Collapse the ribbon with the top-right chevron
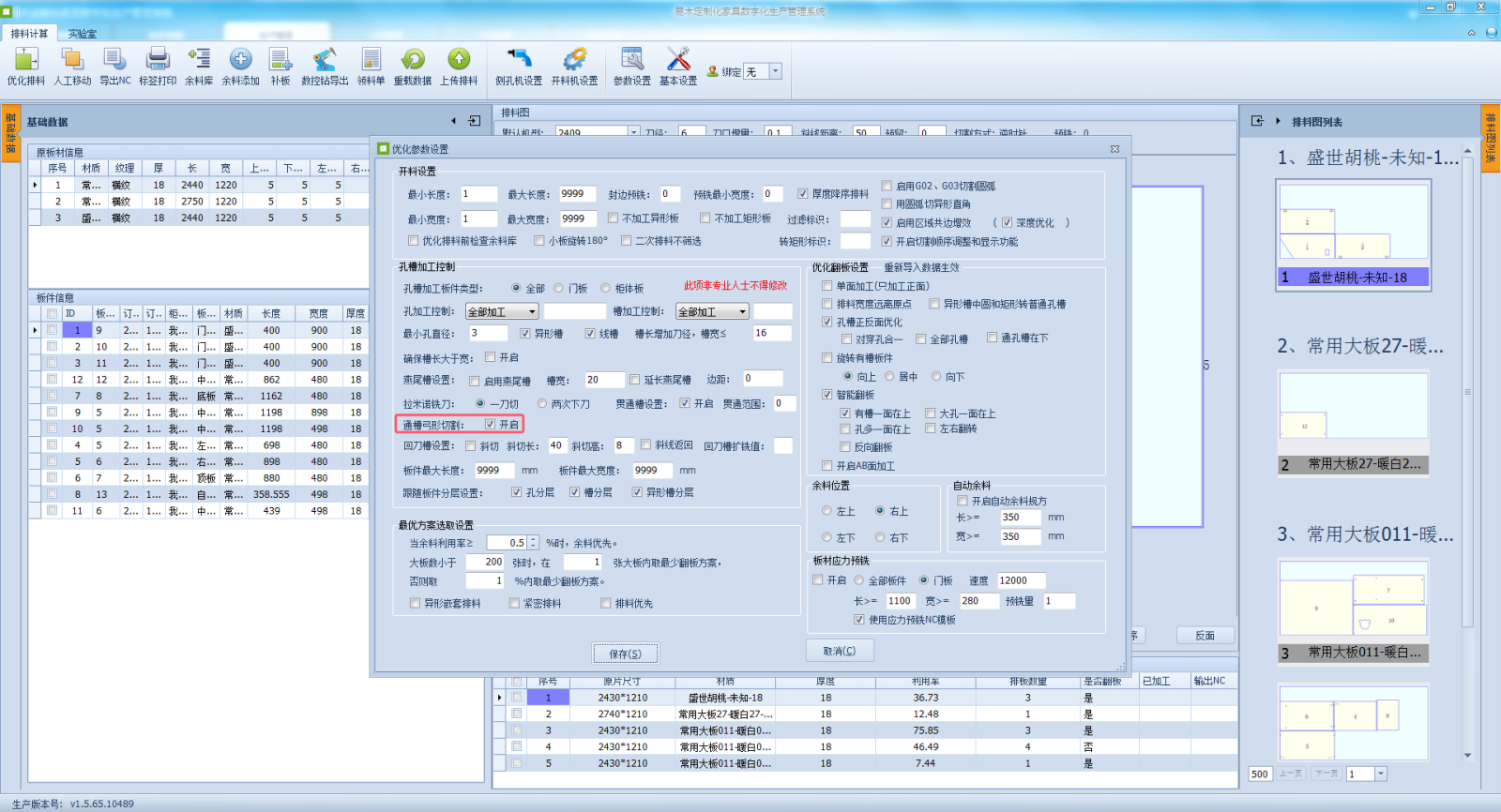Screen dimensions: 1501x812 click(x=1471, y=32)
